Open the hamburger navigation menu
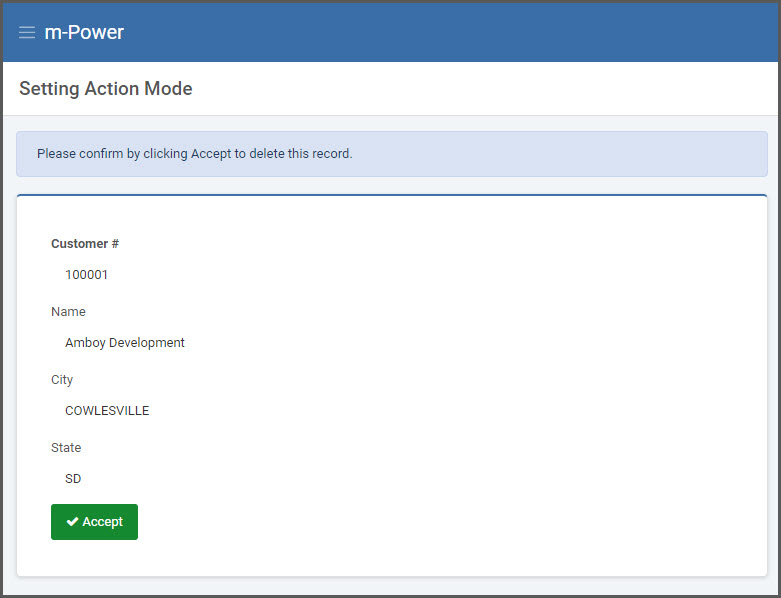Image resolution: width=781 pixels, height=598 pixels. coord(27,33)
